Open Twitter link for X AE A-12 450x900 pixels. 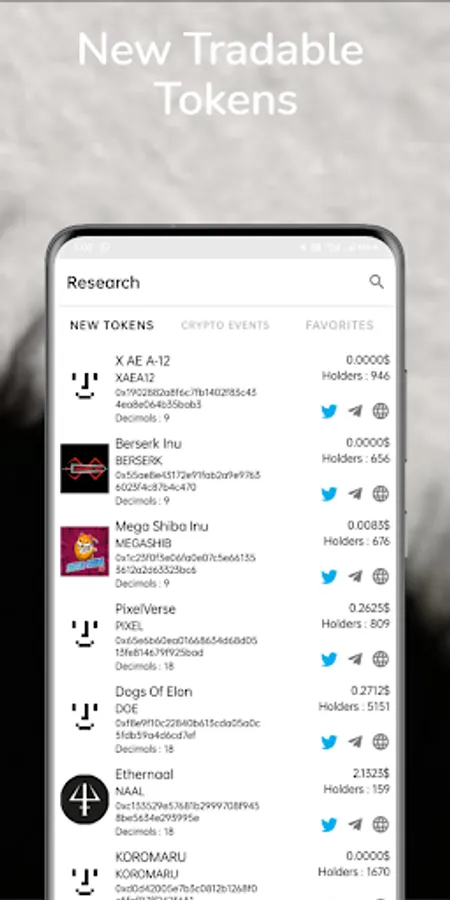(329, 411)
